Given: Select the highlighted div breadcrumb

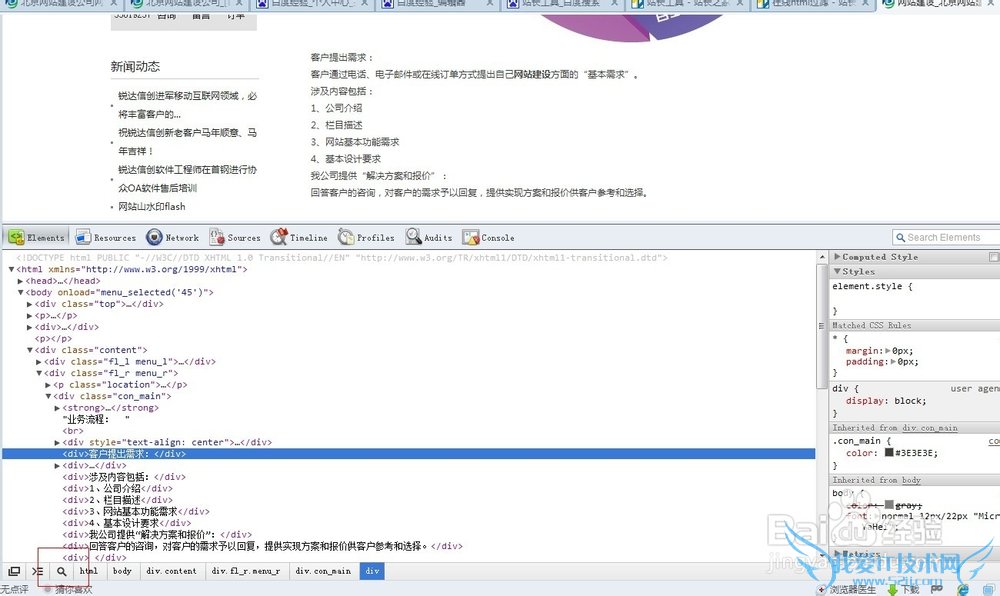Looking at the screenshot, I should point(372,571).
